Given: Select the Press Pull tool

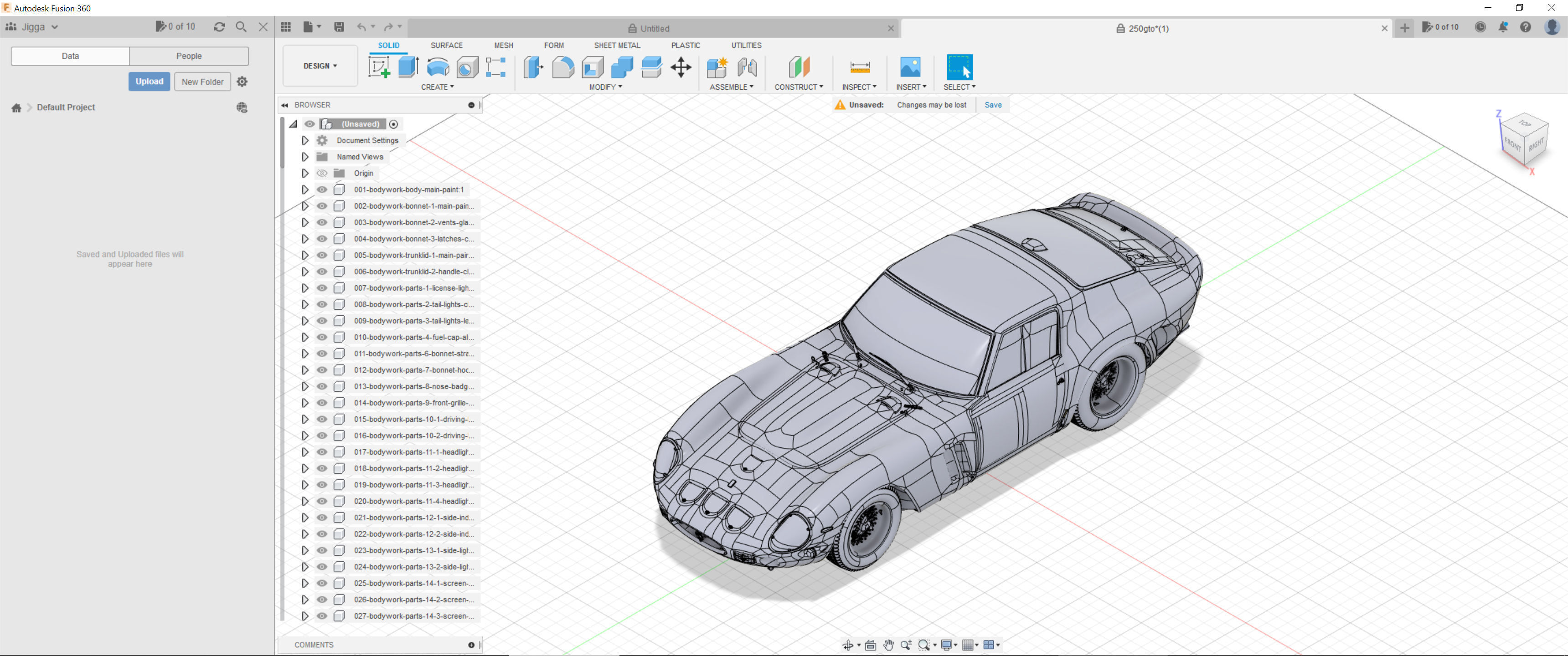Looking at the screenshot, I should 533,67.
